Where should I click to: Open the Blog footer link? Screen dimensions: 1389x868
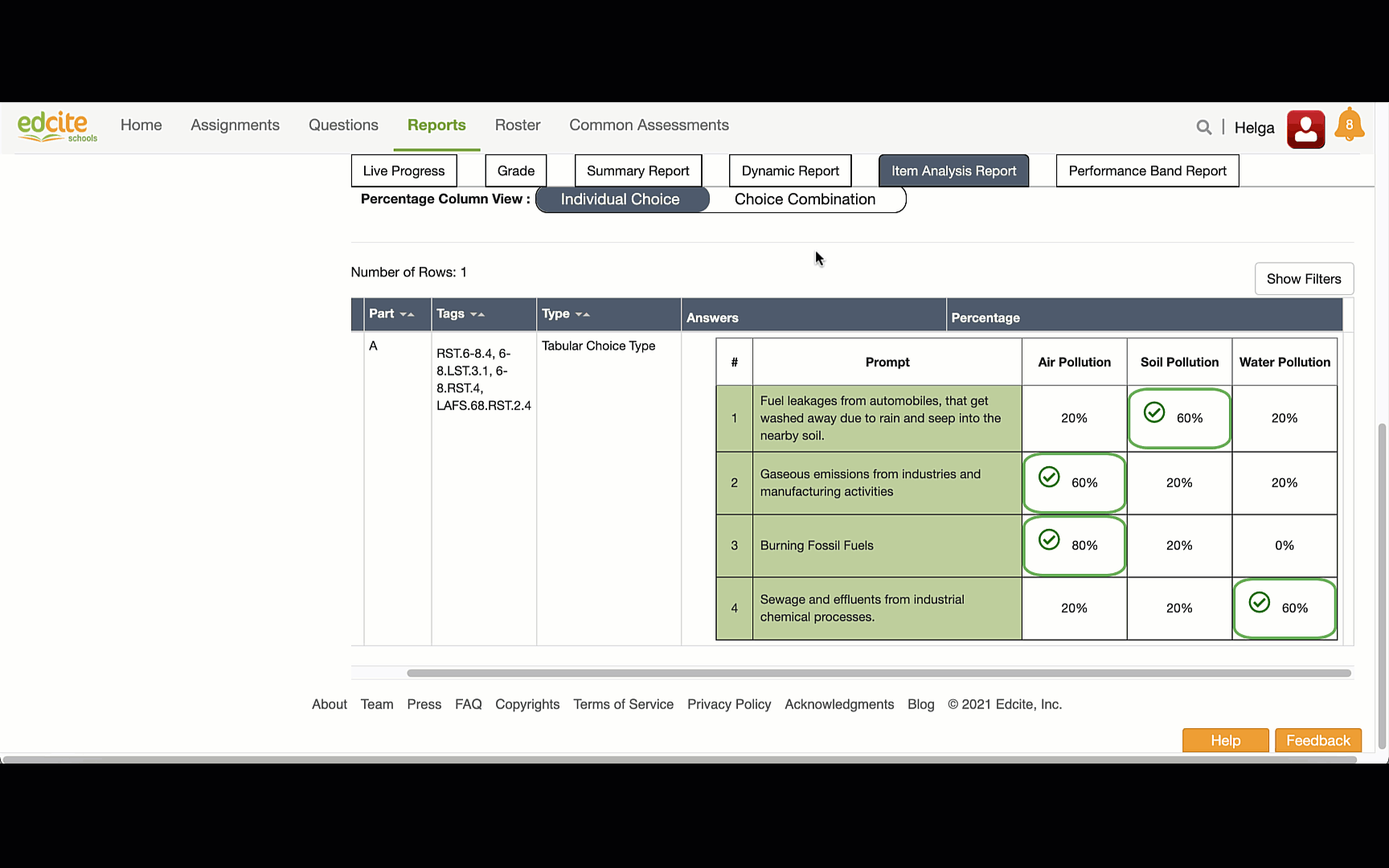pos(921,705)
